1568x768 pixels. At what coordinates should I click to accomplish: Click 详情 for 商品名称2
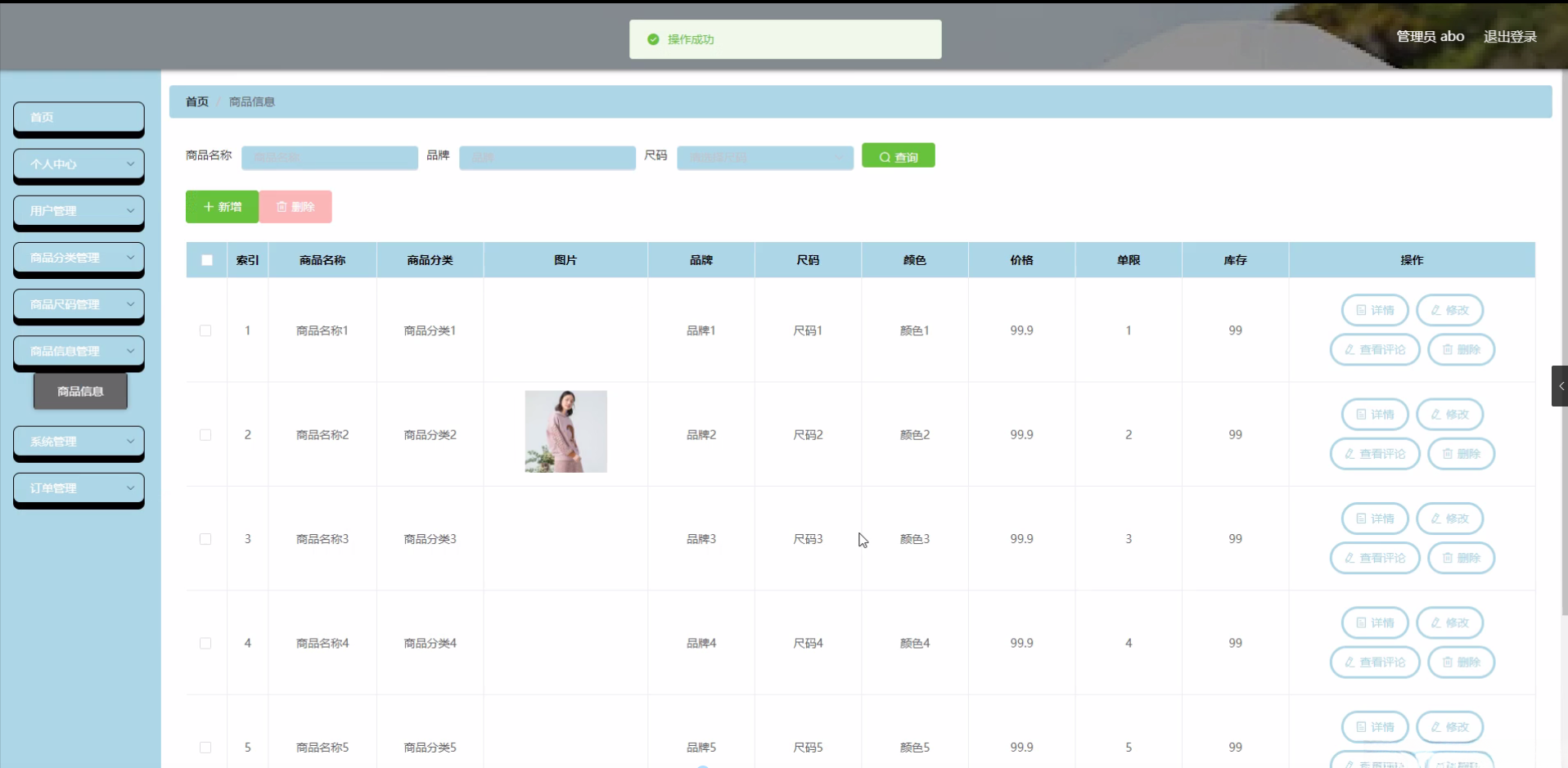pyautogui.click(x=1375, y=415)
